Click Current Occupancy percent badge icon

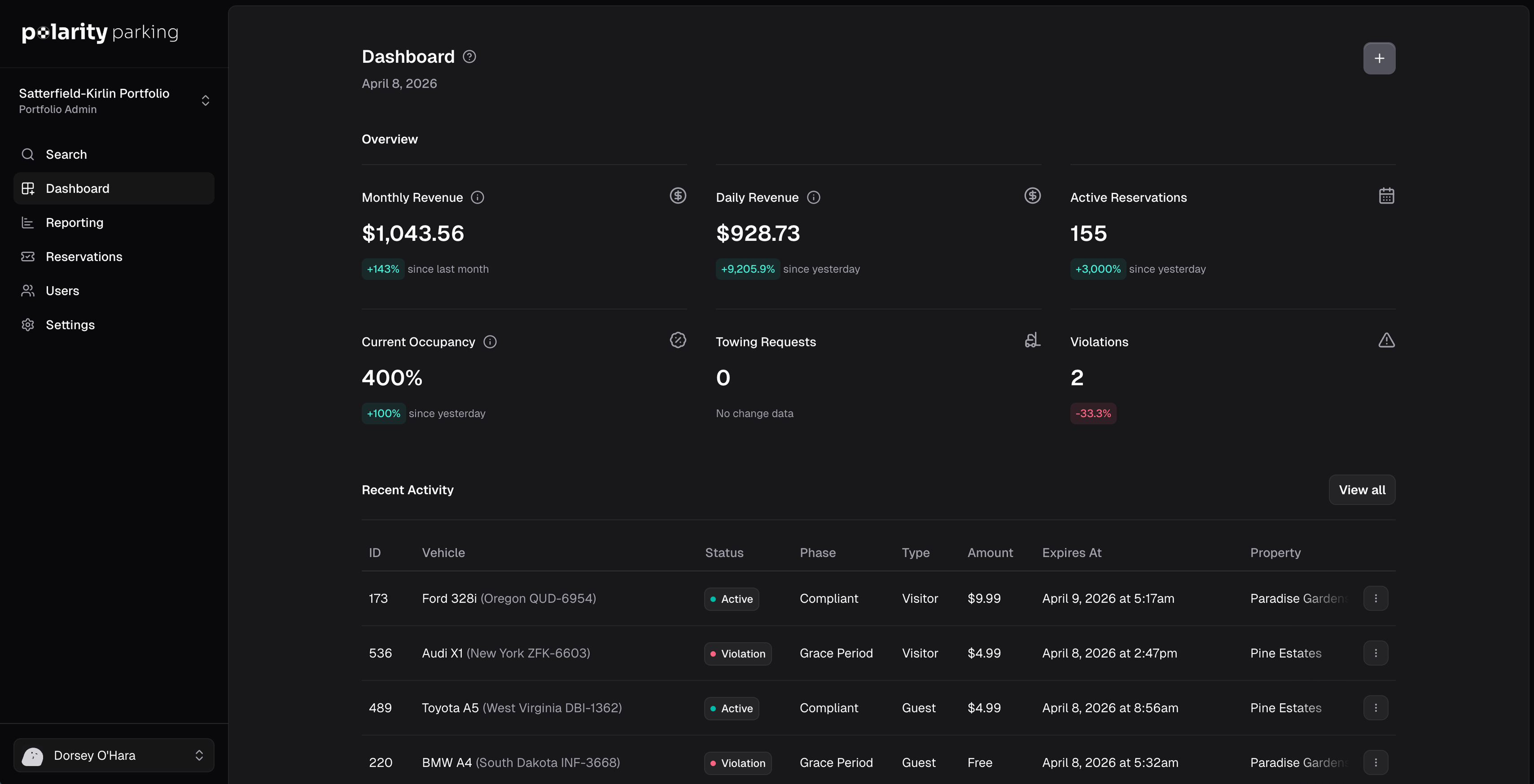click(678, 340)
